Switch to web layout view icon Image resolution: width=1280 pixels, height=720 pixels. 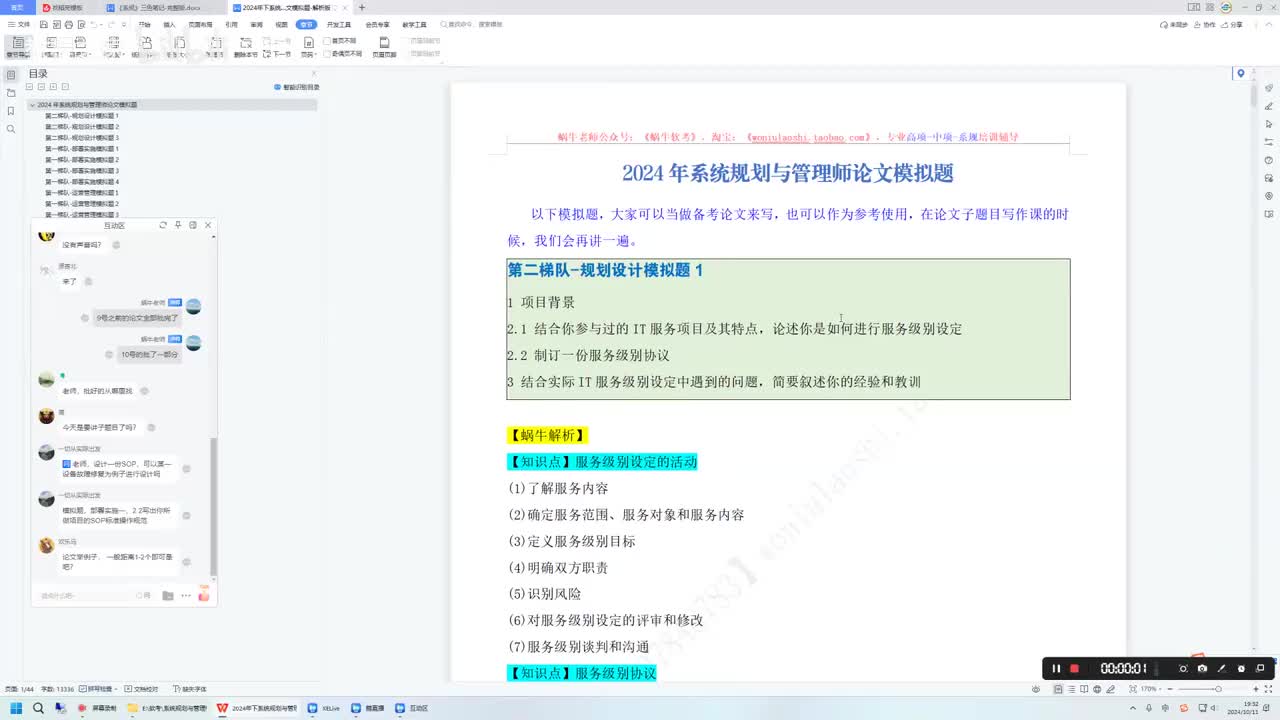(1098, 689)
